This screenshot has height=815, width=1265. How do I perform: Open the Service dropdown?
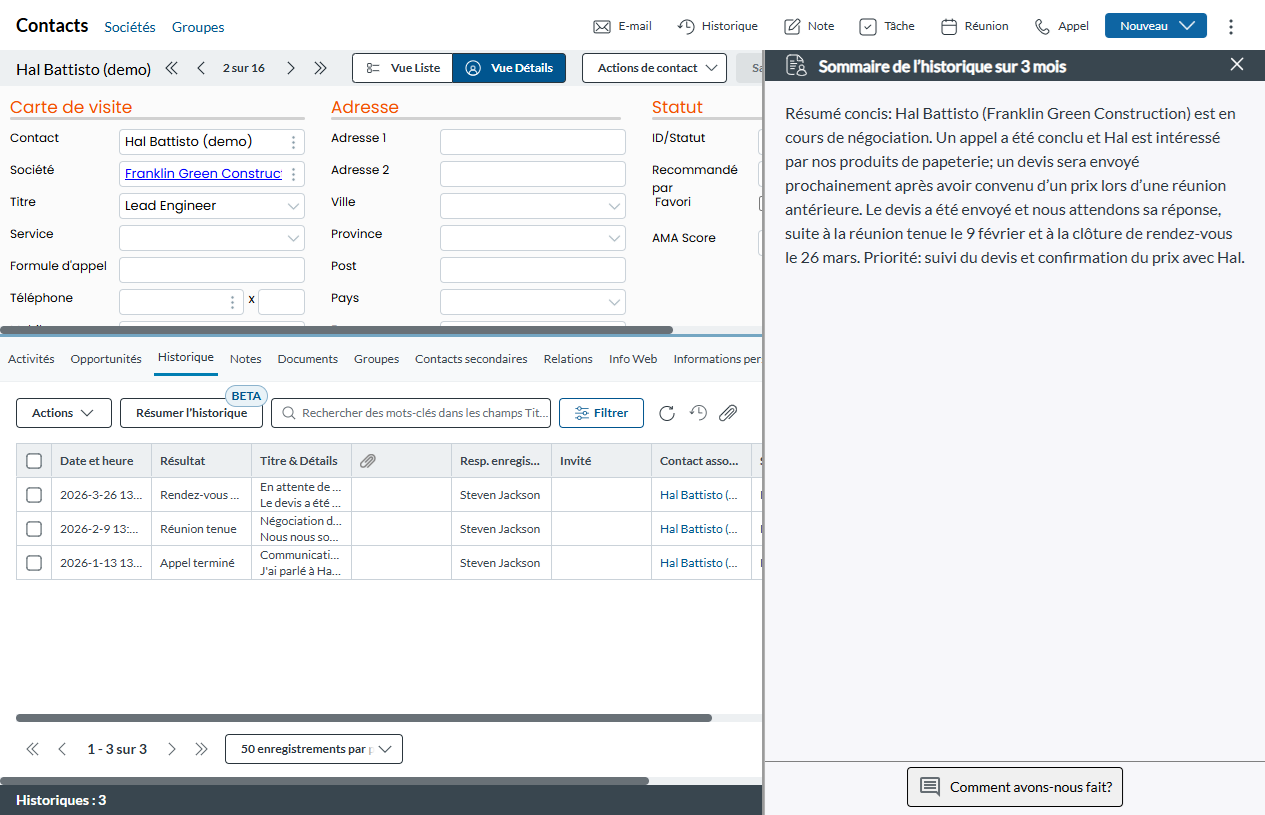(212, 238)
